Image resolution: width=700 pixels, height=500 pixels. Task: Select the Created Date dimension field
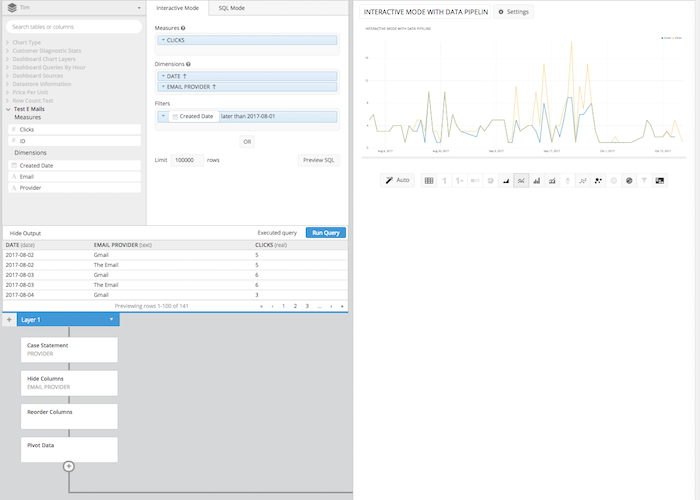pos(75,166)
